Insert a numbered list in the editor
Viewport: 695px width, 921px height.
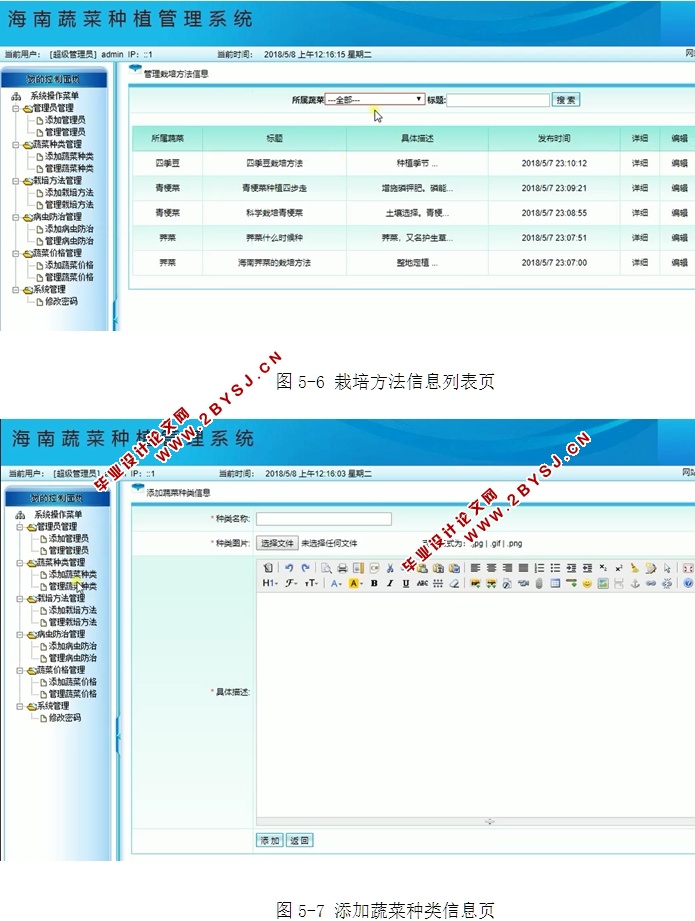pos(539,568)
